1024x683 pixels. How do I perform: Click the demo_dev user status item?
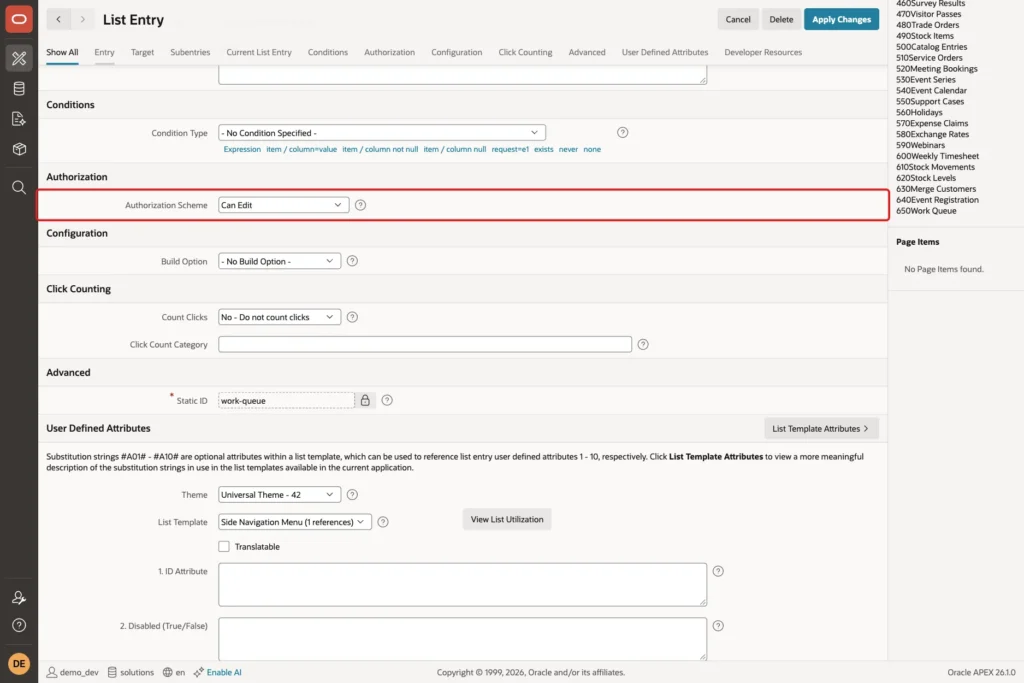[x=72, y=672]
